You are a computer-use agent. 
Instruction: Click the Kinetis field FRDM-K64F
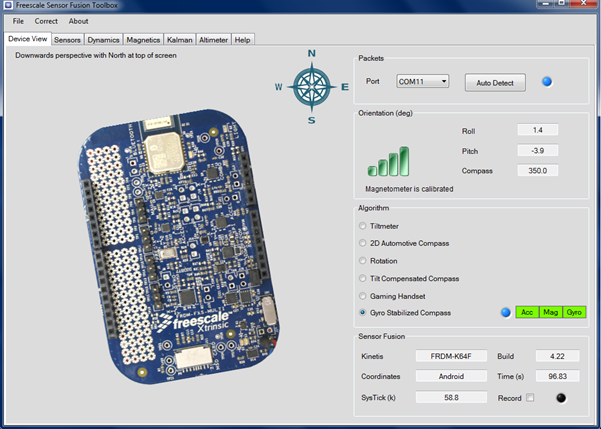coord(451,356)
